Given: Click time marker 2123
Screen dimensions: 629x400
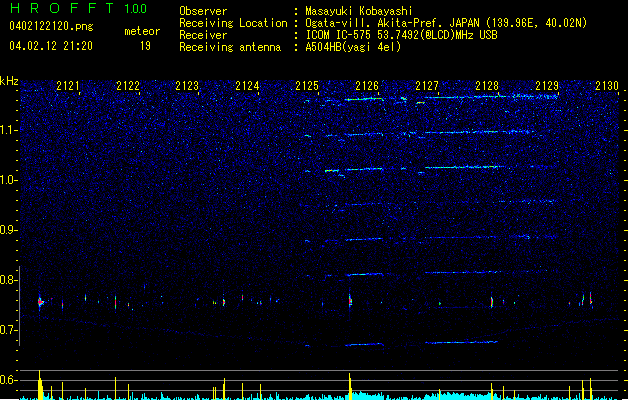Looking at the screenshot, I should click(x=187, y=86).
